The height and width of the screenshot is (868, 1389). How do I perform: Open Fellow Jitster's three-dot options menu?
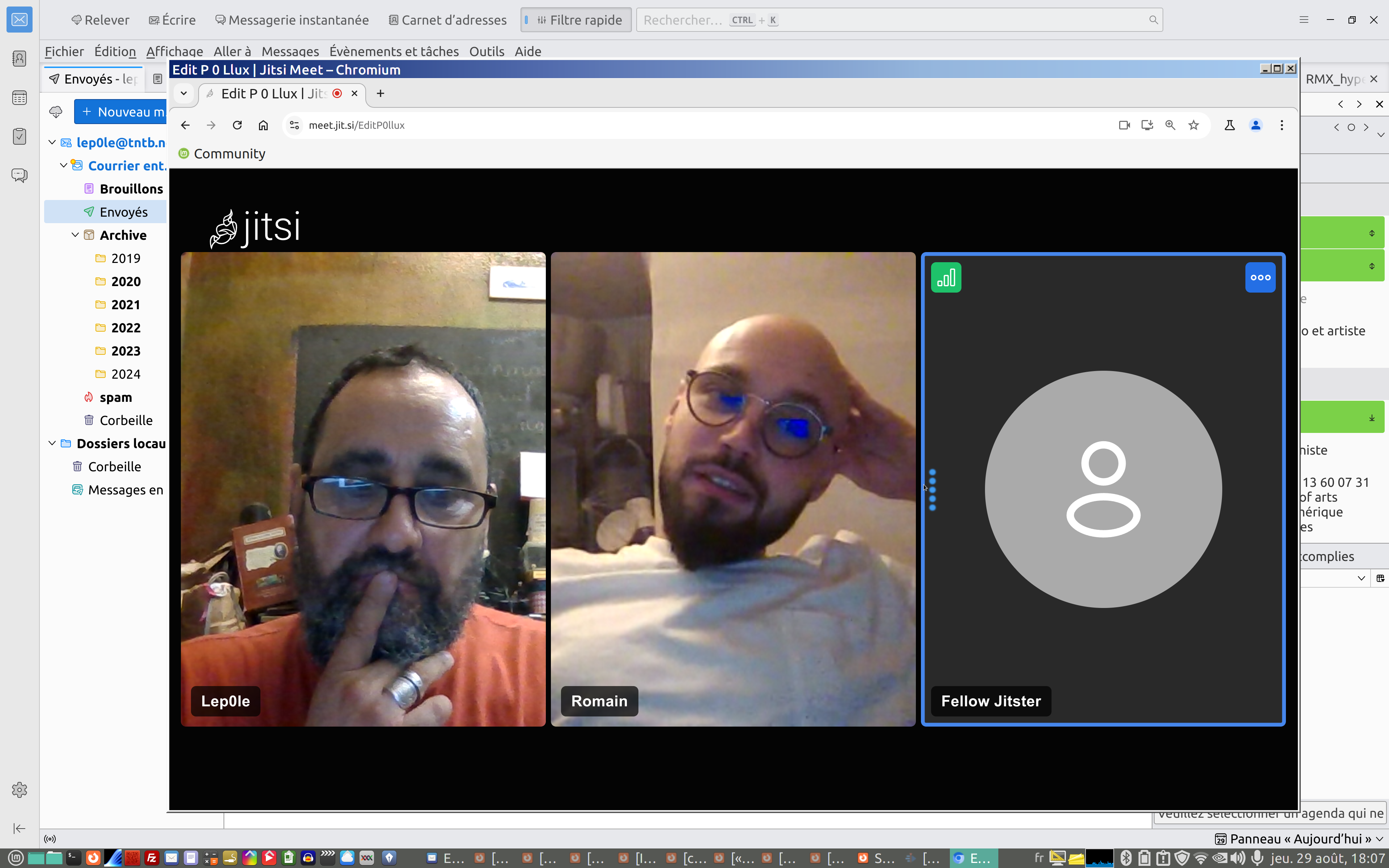[1260, 277]
